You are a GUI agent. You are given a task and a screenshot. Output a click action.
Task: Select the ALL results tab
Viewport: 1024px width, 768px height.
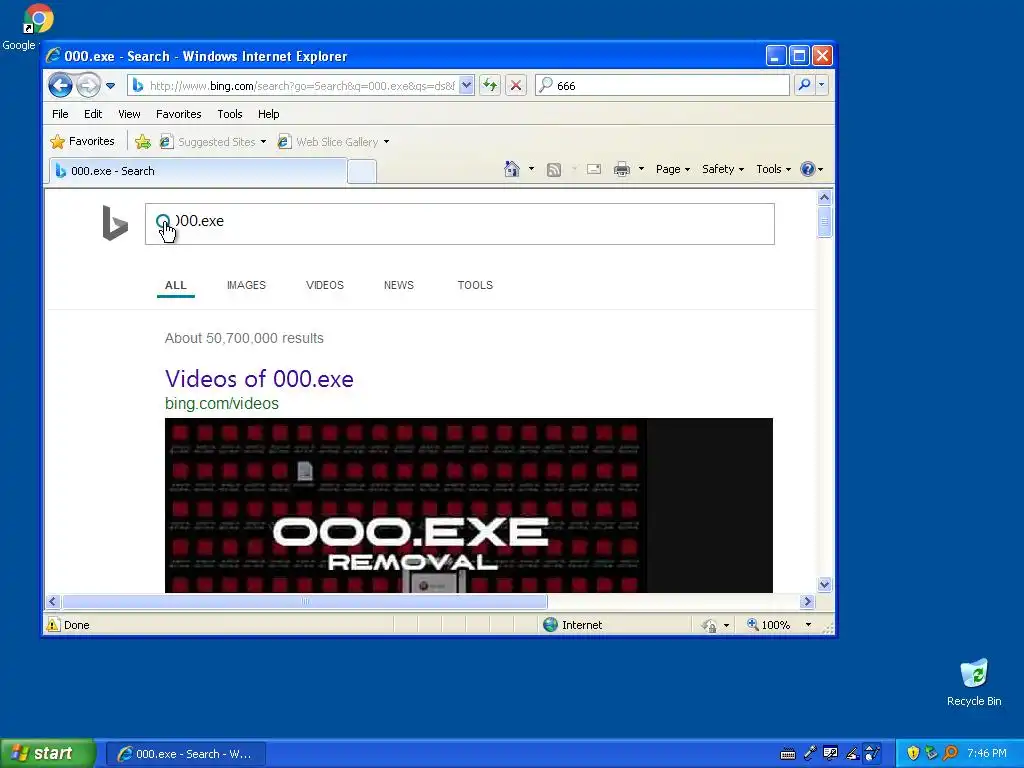pos(176,285)
